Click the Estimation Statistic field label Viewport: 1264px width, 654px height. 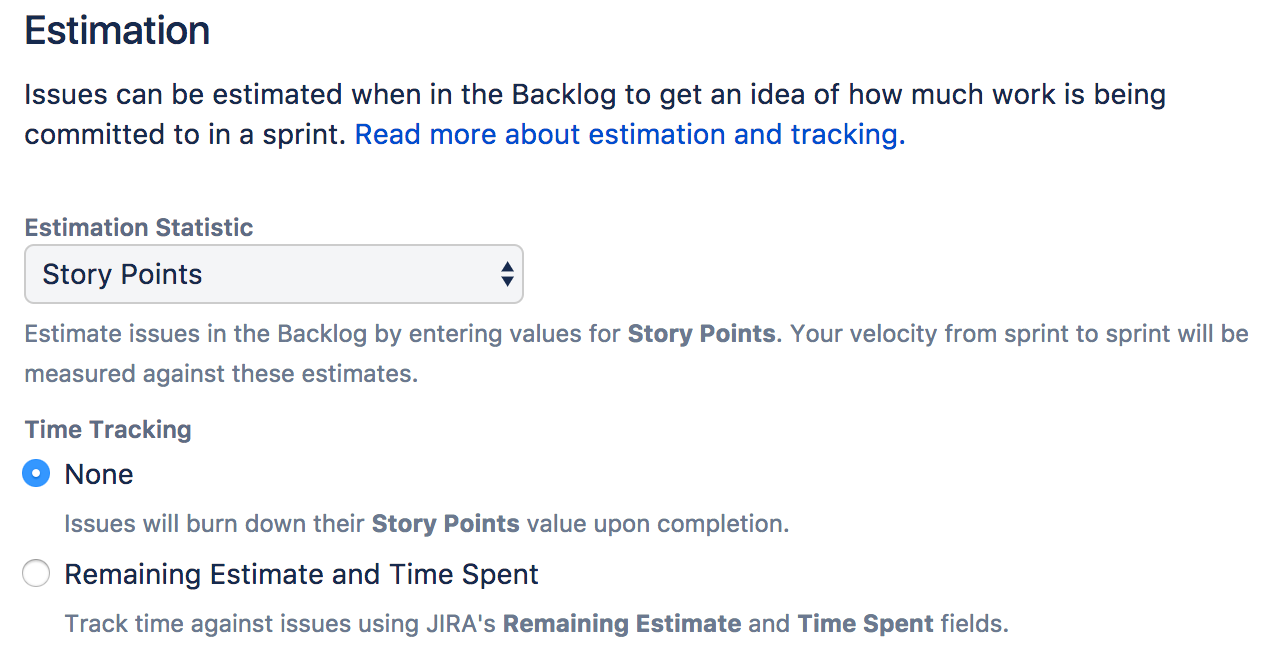(139, 227)
